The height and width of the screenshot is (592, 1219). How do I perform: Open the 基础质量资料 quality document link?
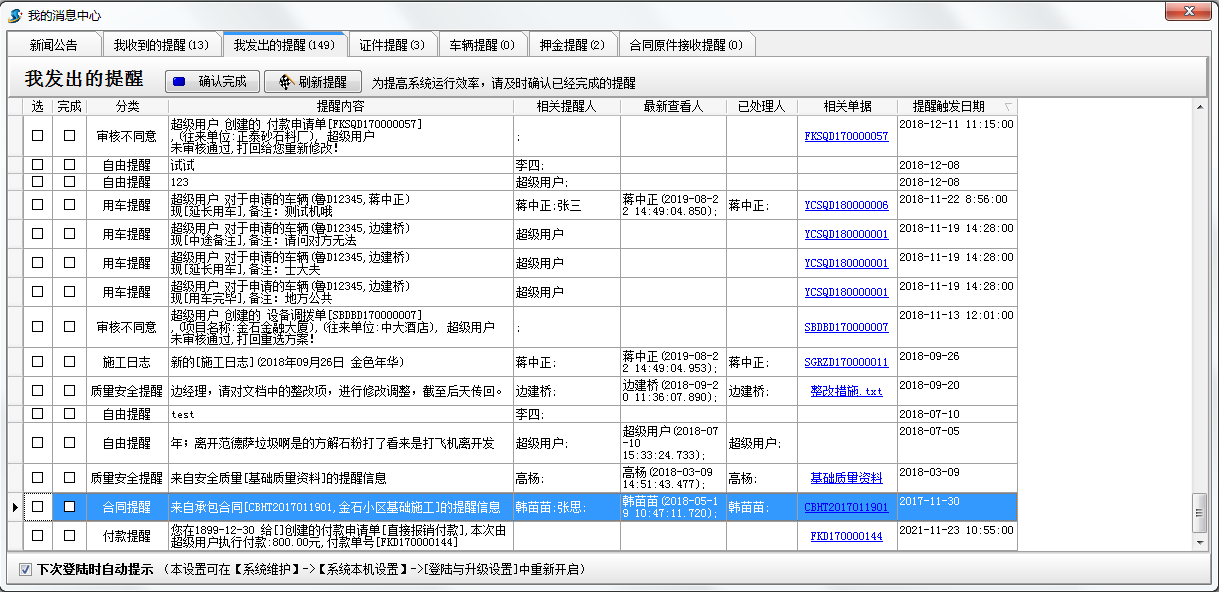point(846,478)
